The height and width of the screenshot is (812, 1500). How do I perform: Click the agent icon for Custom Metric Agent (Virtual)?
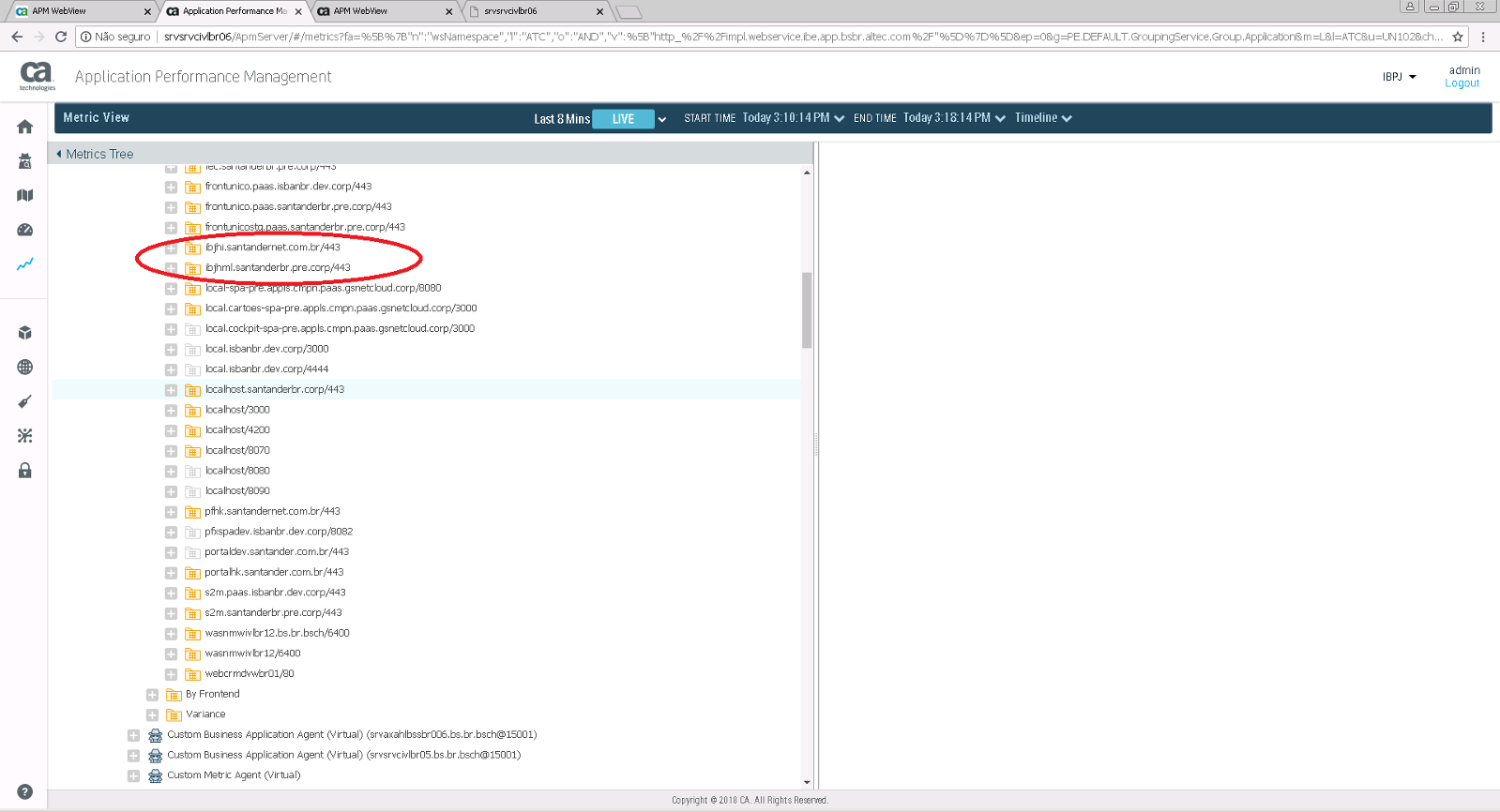[155, 775]
